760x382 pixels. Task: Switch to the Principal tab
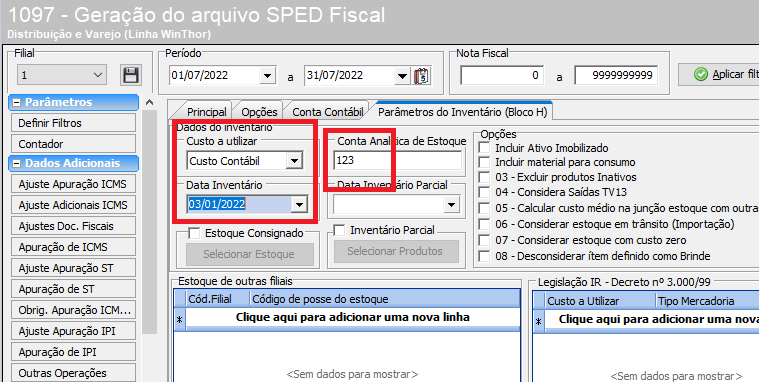(206, 112)
